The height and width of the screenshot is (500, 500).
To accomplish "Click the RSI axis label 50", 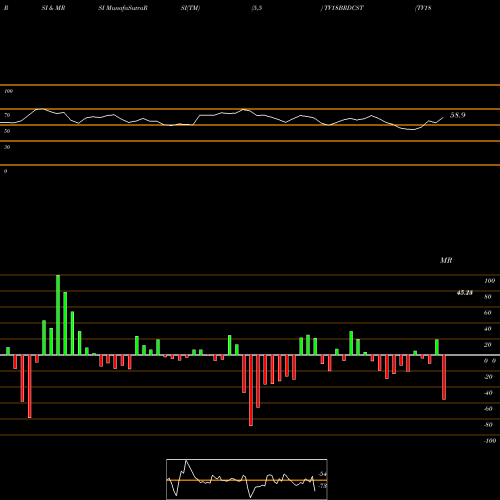I will (7, 131).
